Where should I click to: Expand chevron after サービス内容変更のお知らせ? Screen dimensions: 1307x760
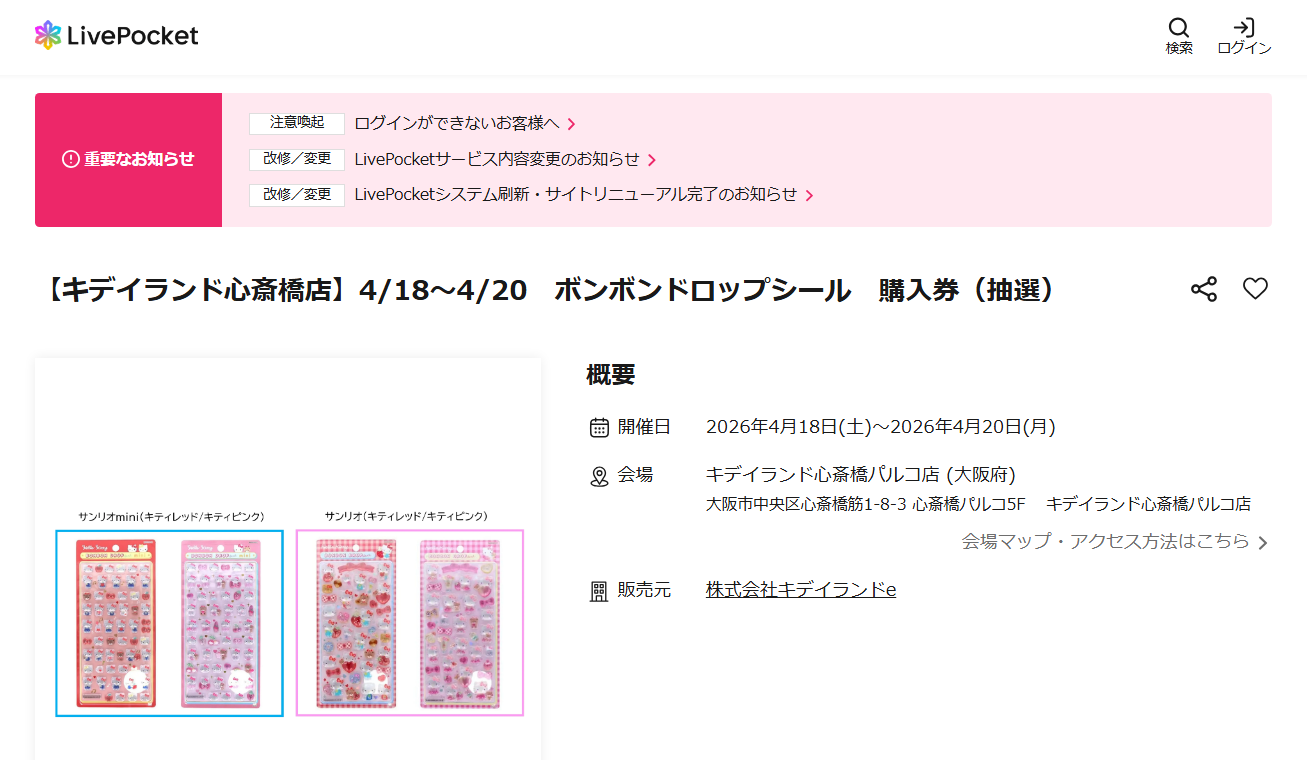coord(652,160)
